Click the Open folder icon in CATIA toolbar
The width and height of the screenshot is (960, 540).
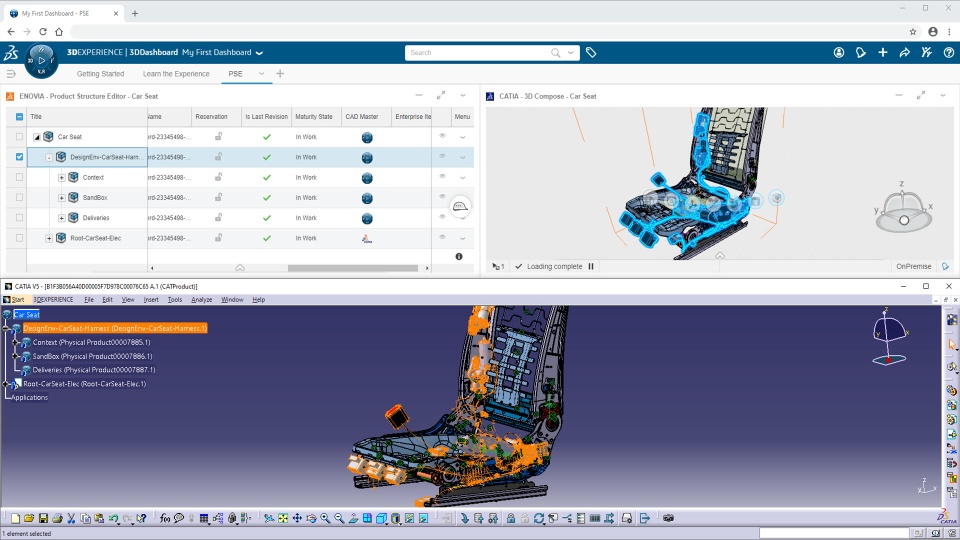(29, 519)
